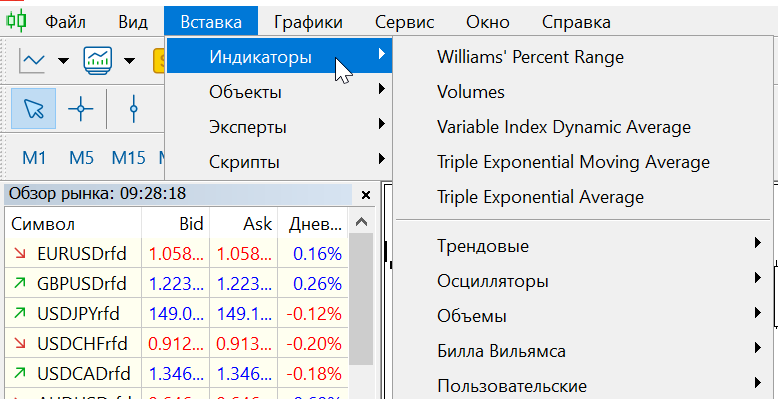This screenshot has height=399, width=778.
Task: Select the USDJPYrfd symbol row
Action: pyautogui.click(x=177, y=314)
